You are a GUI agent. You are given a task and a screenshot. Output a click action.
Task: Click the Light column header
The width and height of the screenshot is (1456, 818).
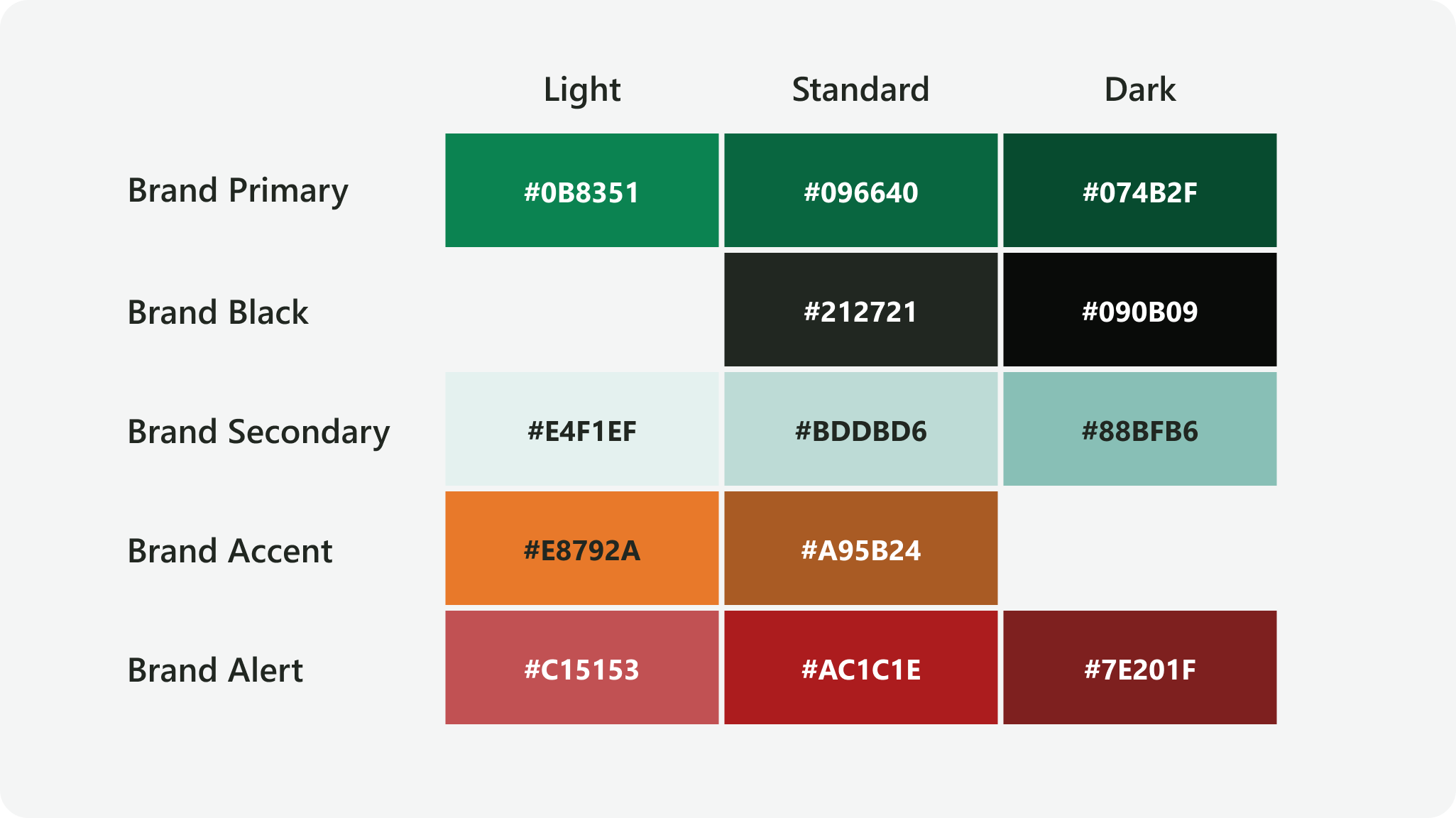tap(582, 90)
